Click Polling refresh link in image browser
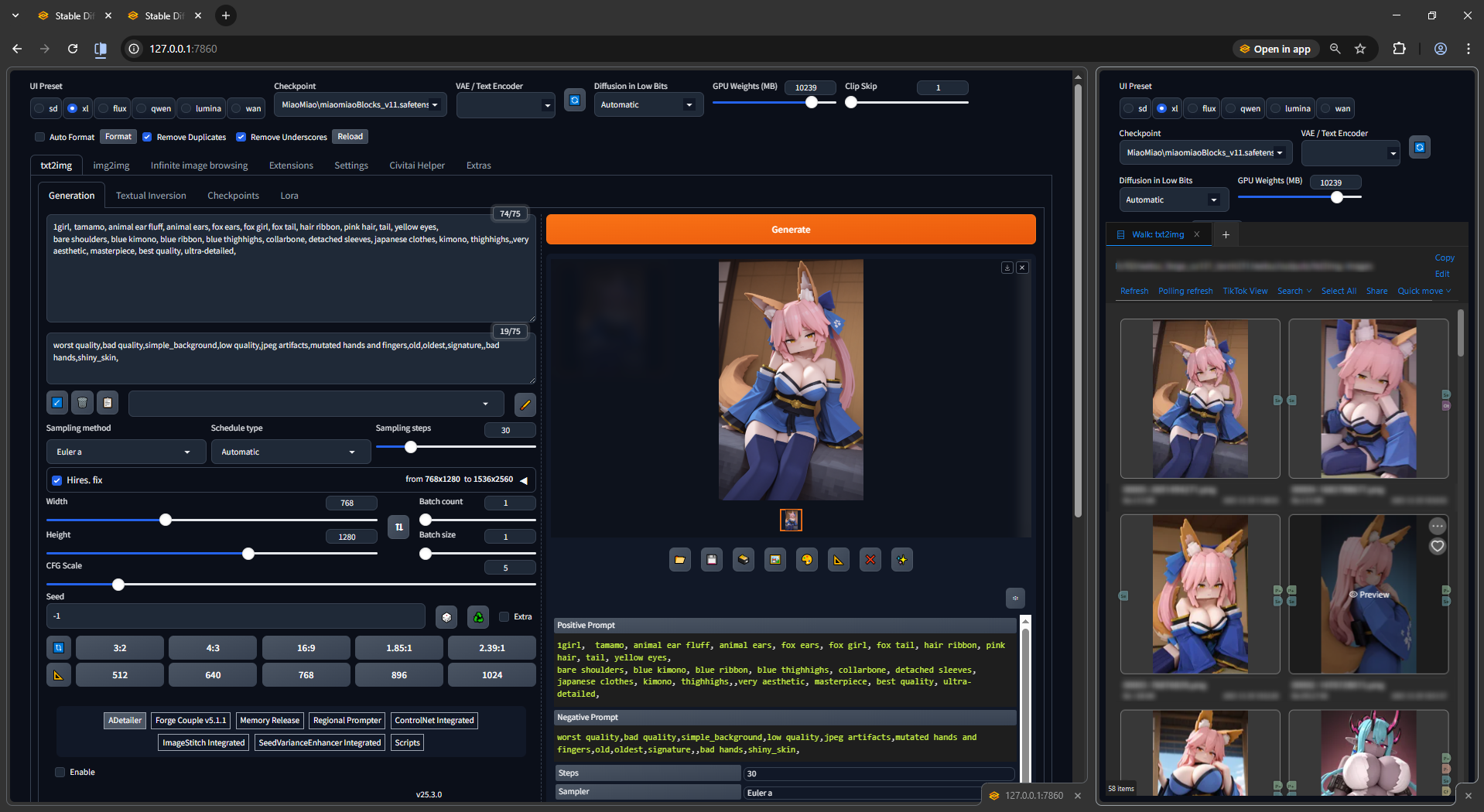 pyautogui.click(x=1185, y=291)
